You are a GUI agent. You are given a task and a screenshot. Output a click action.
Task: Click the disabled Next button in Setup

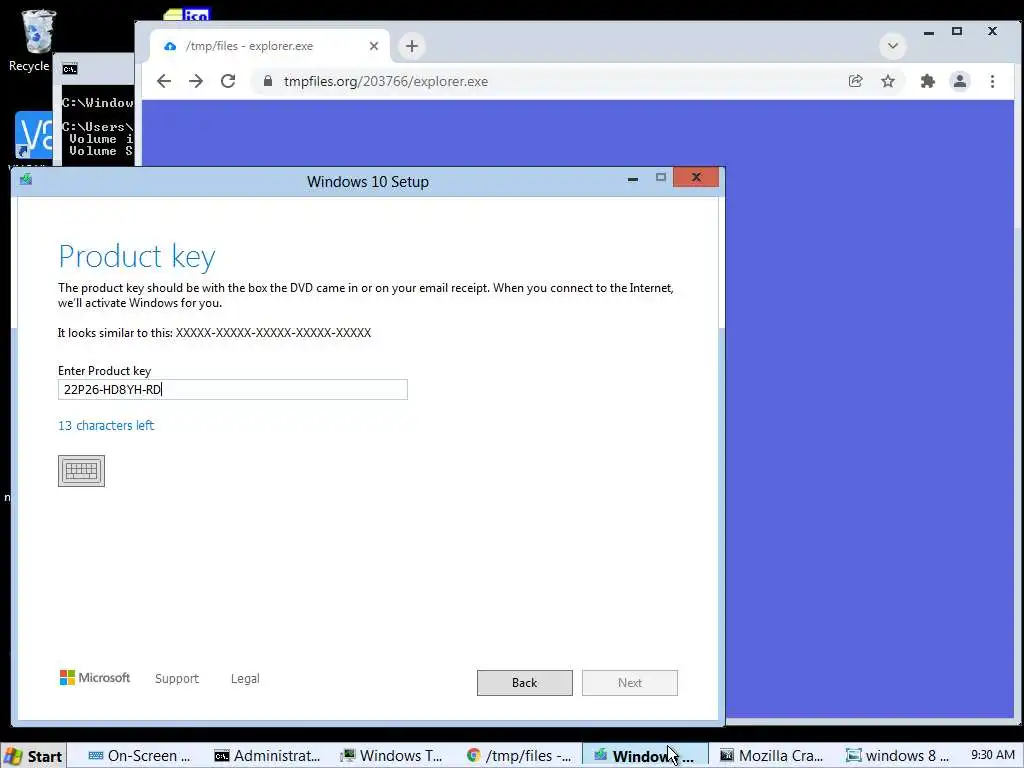[630, 682]
